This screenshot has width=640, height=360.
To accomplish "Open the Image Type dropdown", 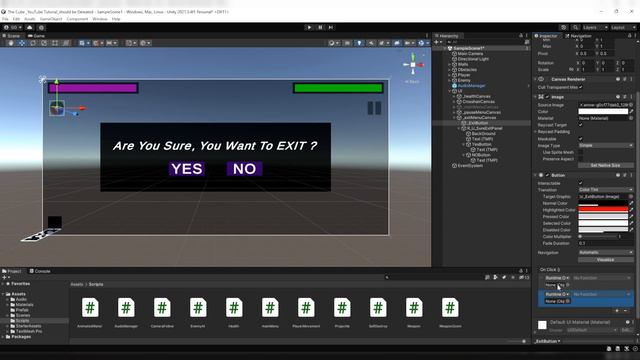I will click(606, 145).
